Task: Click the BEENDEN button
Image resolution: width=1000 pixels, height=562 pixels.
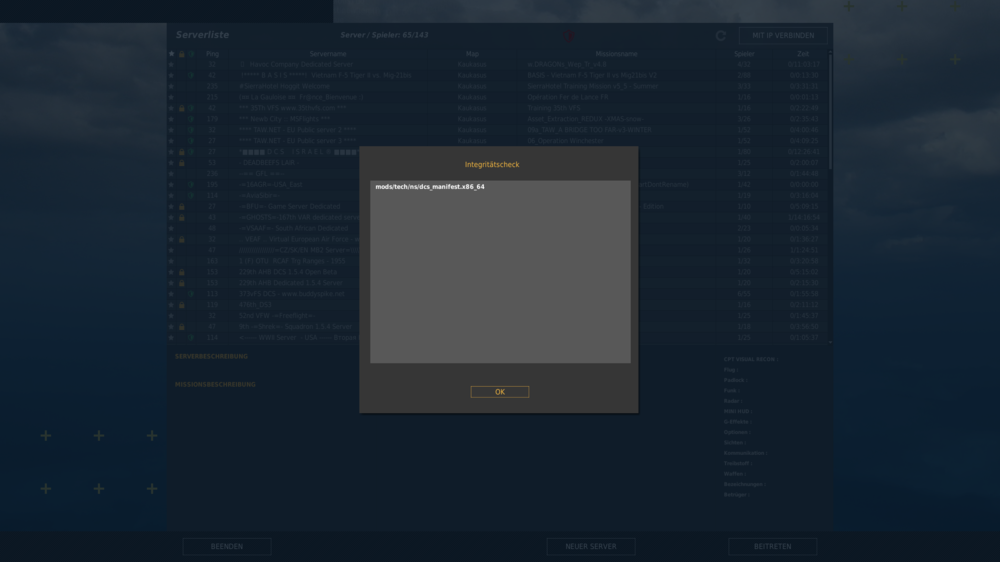Action: point(226,547)
